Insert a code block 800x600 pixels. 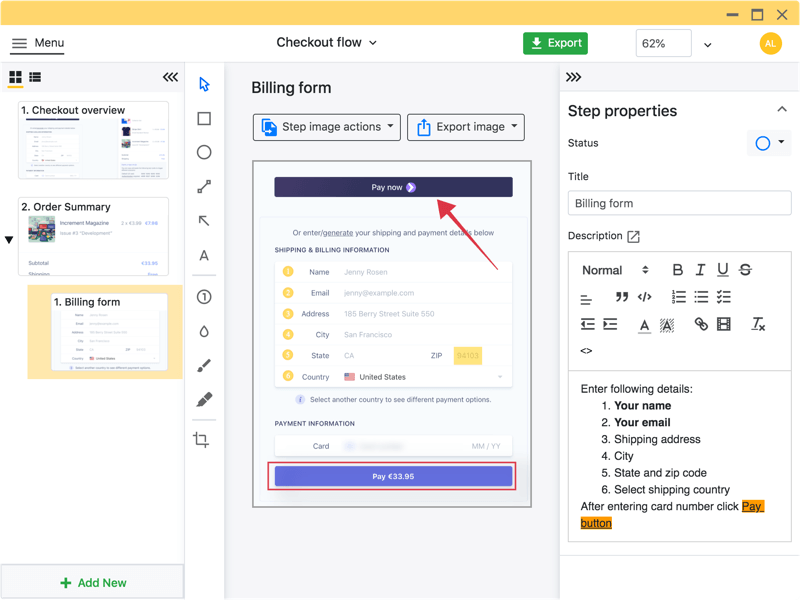644,296
